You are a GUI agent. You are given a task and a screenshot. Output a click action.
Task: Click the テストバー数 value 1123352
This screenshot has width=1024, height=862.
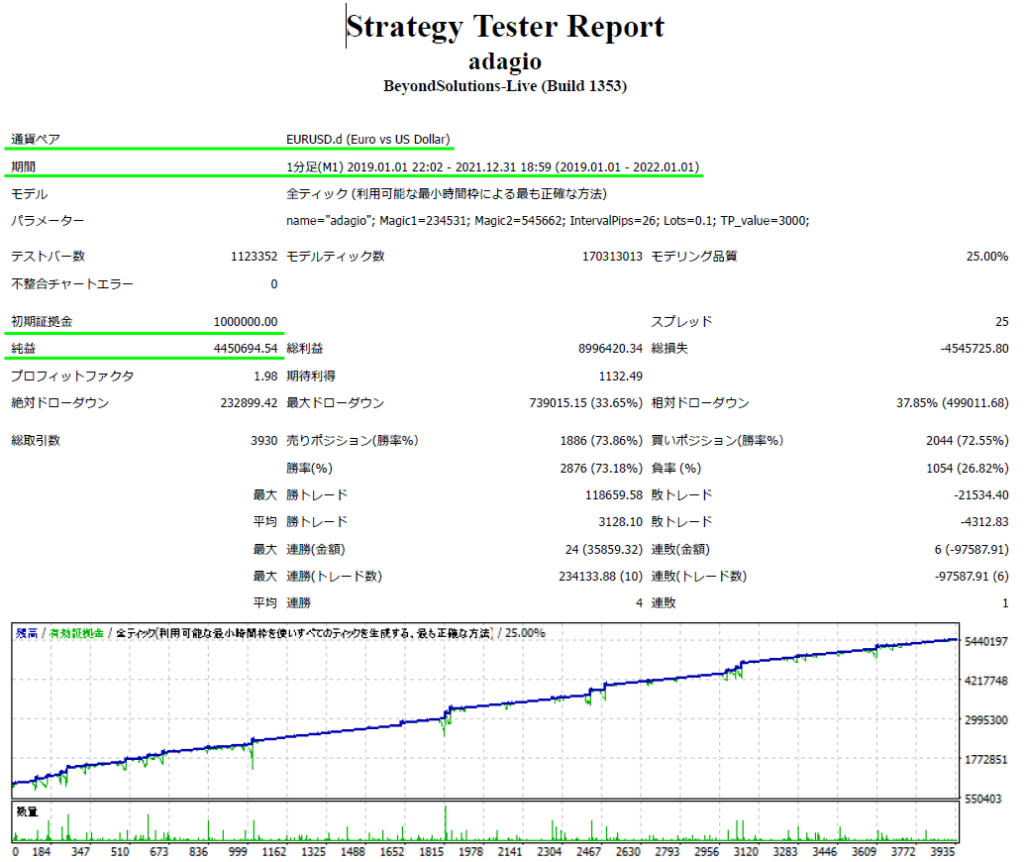point(254,256)
